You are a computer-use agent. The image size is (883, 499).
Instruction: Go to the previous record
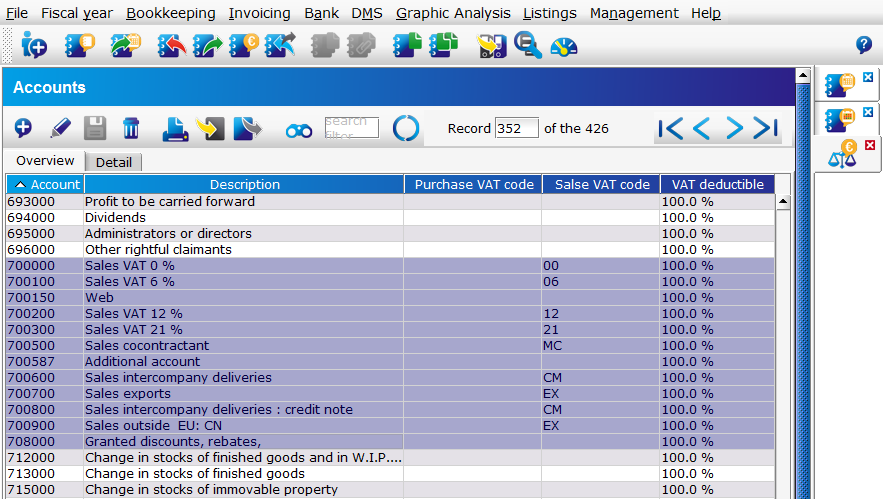click(x=702, y=128)
